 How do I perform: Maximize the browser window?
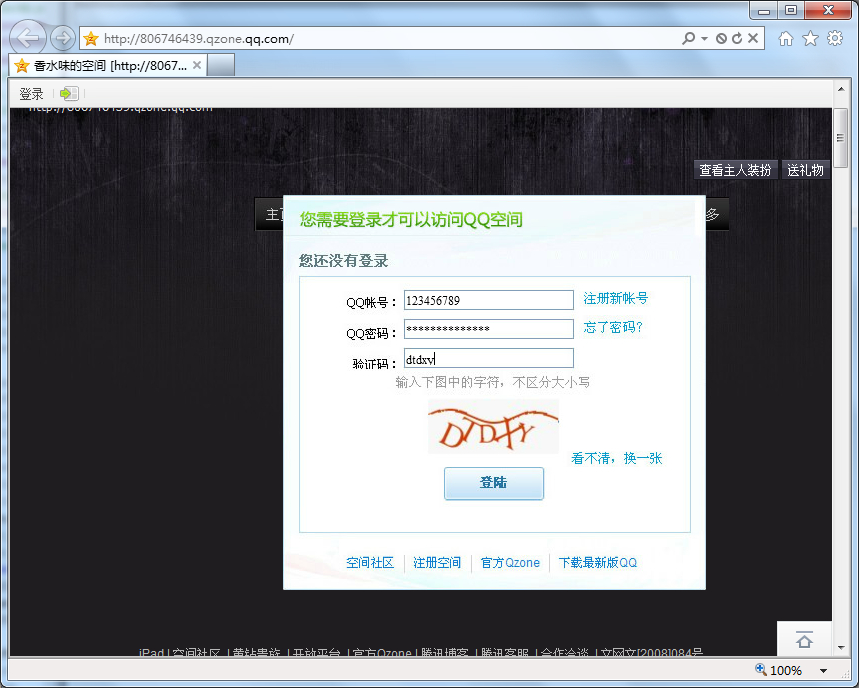pyautogui.click(x=791, y=10)
